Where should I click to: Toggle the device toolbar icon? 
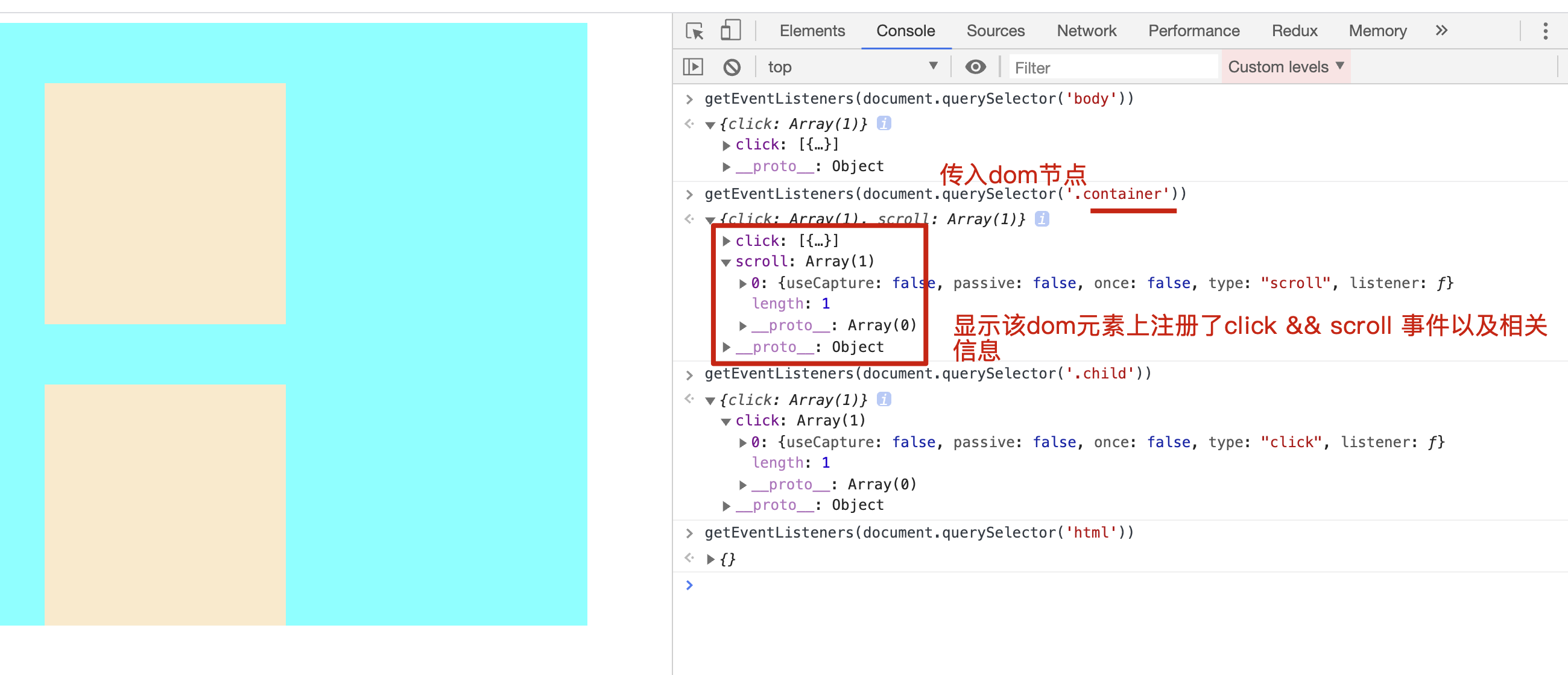[x=730, y=30]
